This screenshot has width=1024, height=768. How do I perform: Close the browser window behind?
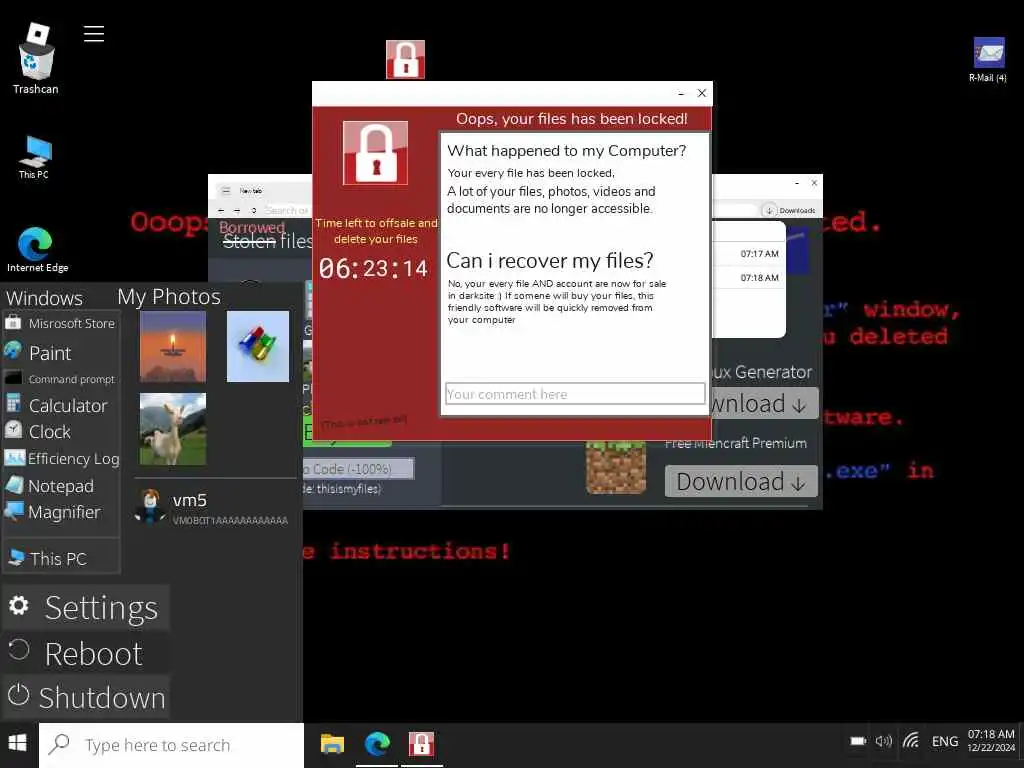click(x=814, y=183)
